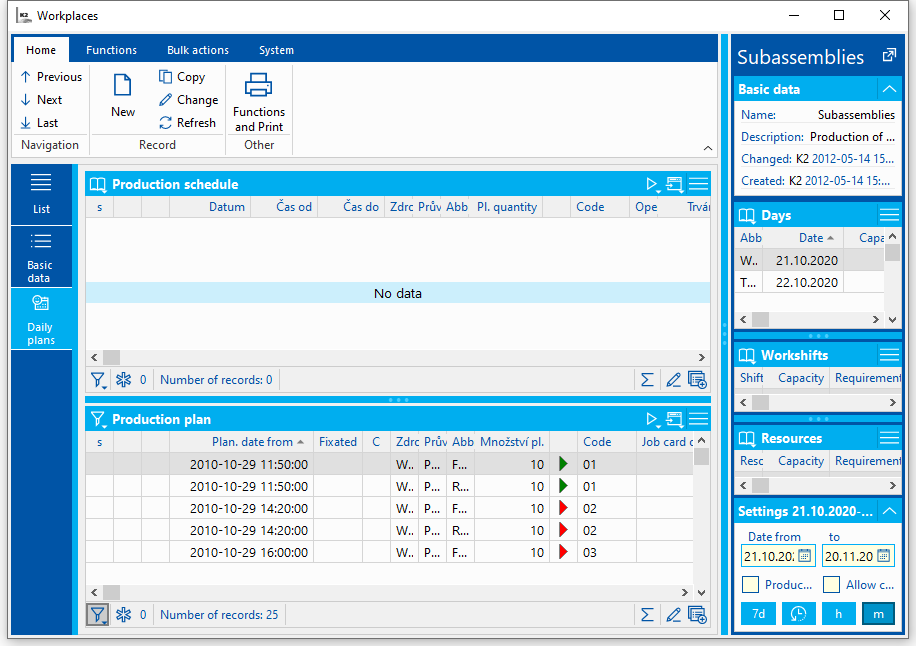This screenshot has width=916, height=646.
Task: Click the Production plan panel layout icon
Action: (675, 419)
